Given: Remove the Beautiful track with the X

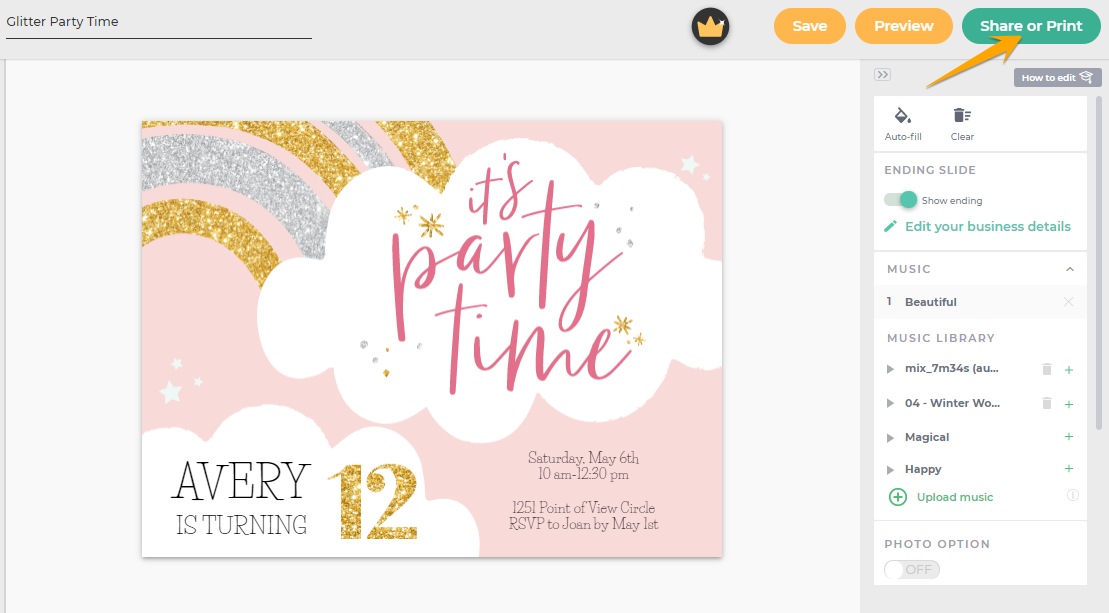Looking at the screenshot, I should pos(1069,302).
